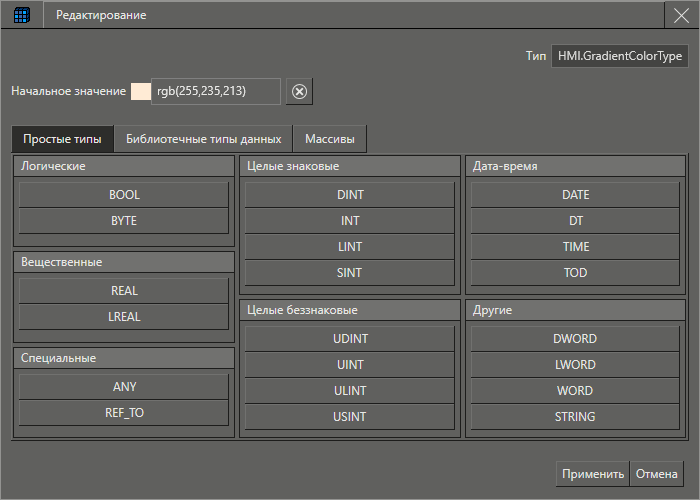Pick the STRING type button
The width and height of the screenshot is (700, 500).
(576, 417)
